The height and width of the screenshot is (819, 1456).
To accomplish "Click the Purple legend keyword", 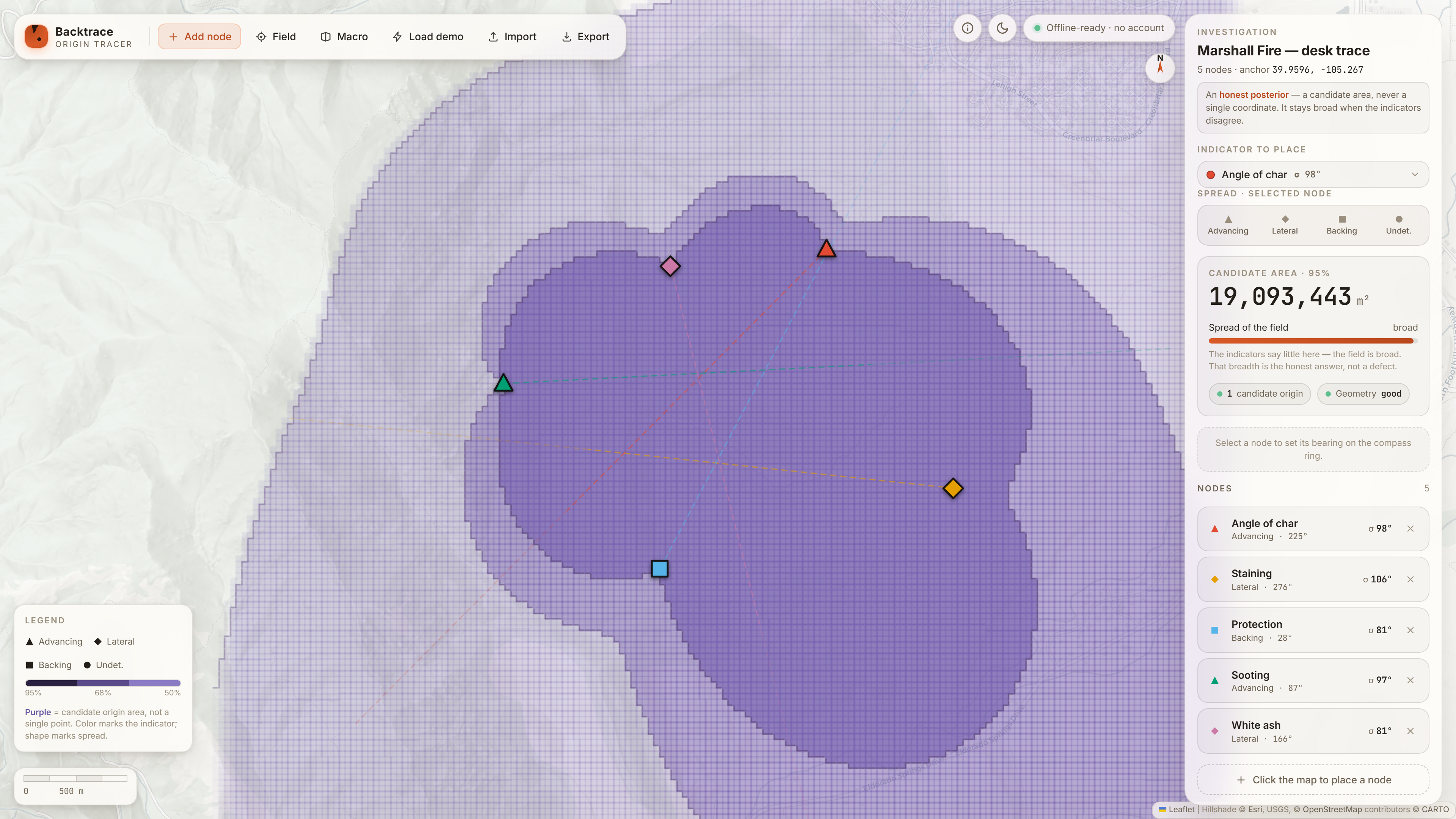I will (x=38, y=712).
